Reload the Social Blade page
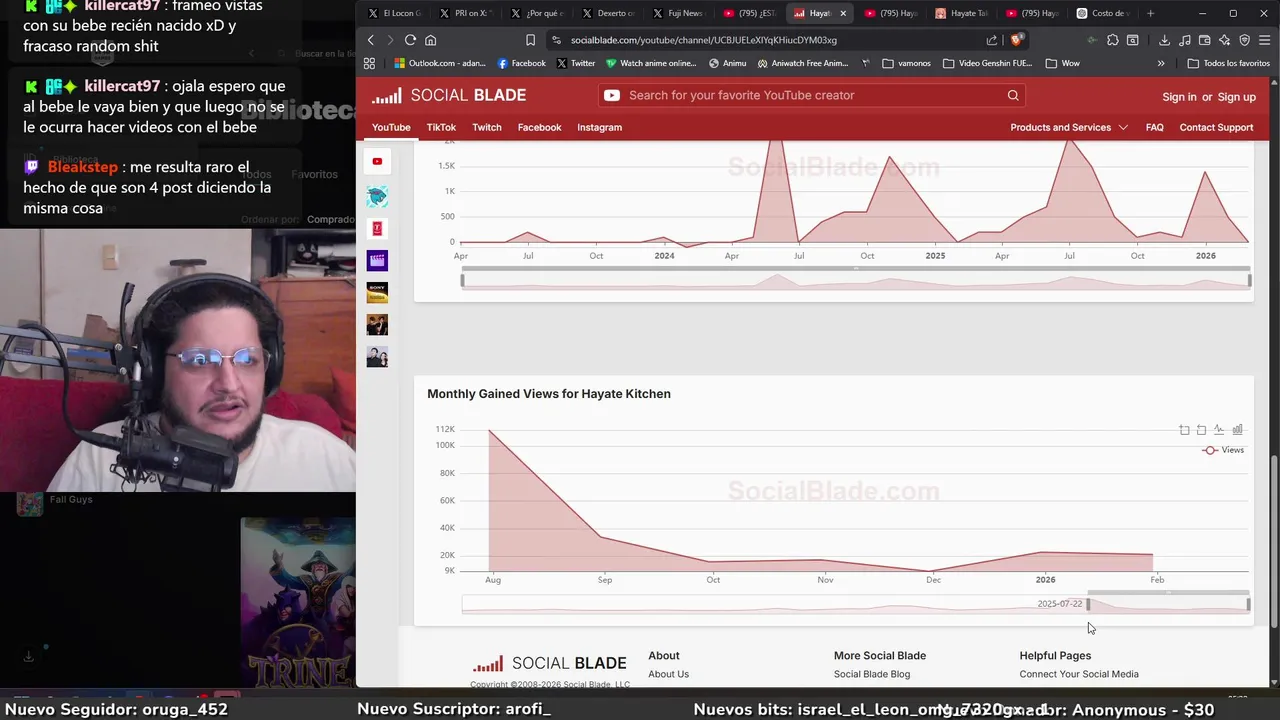This screenshot has height=720, width=1280. coord(410,40)
